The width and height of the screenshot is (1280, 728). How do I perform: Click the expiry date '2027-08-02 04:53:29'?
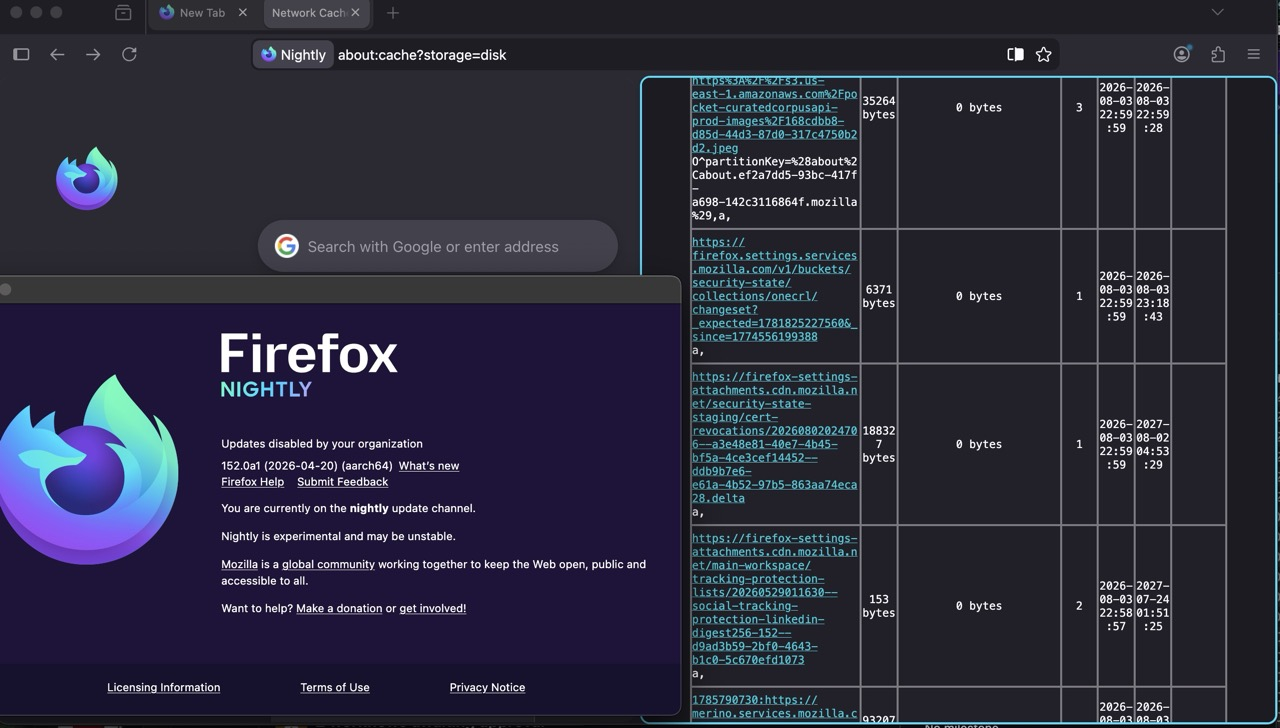[x=1152, y=444]
